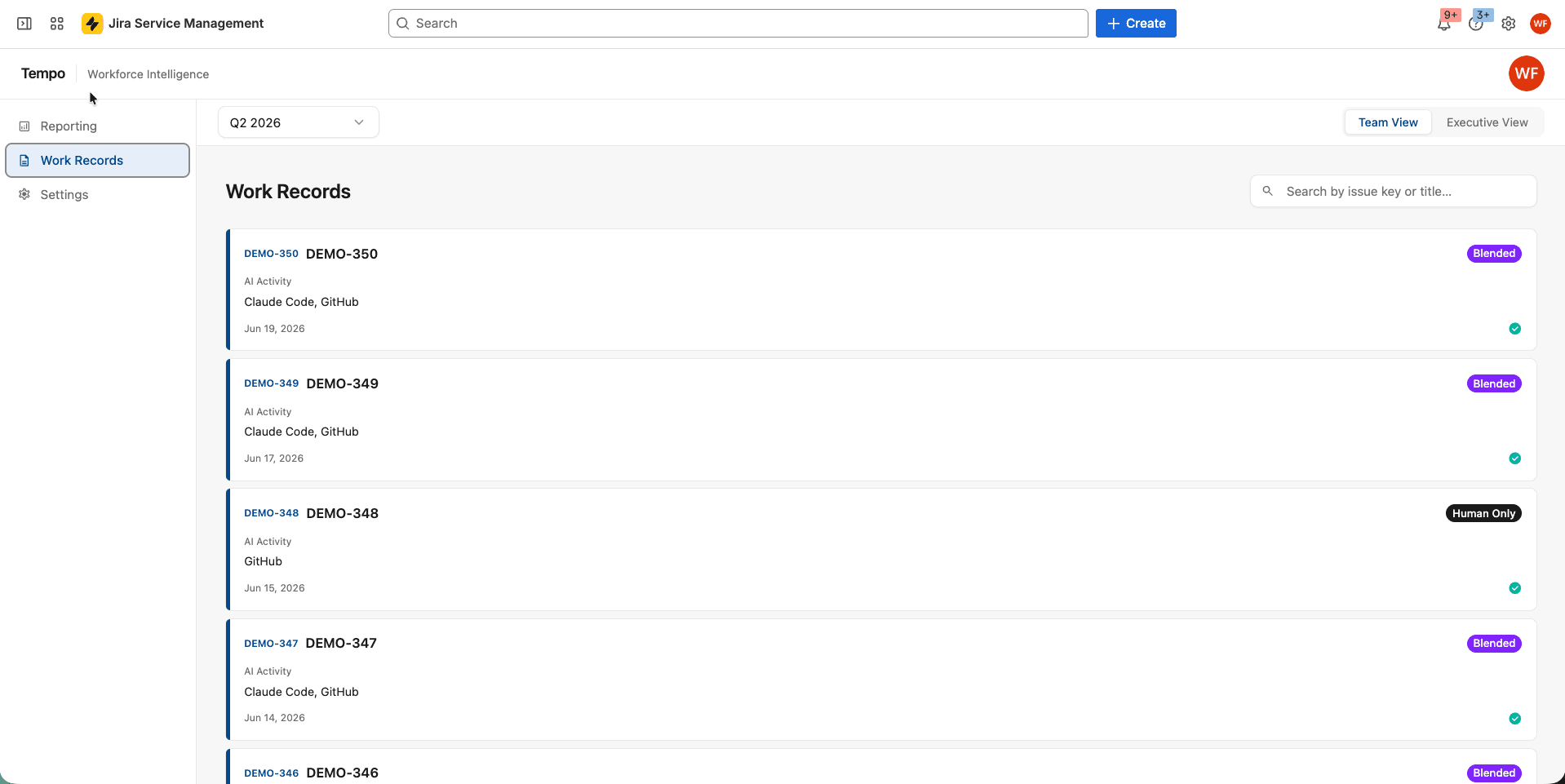Click the Jun 17, 2026 date

coord(273,458)
